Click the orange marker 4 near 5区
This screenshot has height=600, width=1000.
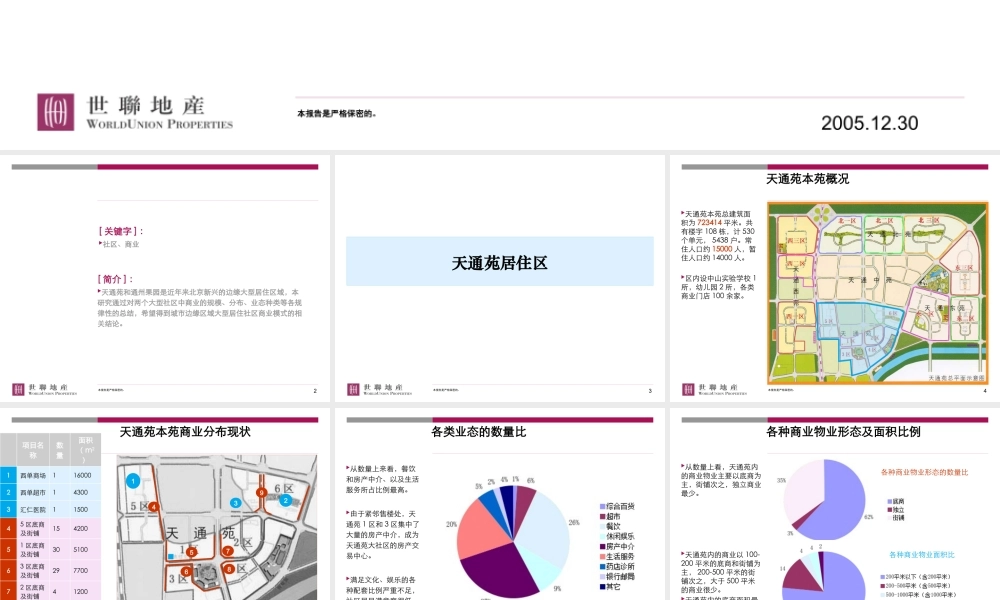154,507
